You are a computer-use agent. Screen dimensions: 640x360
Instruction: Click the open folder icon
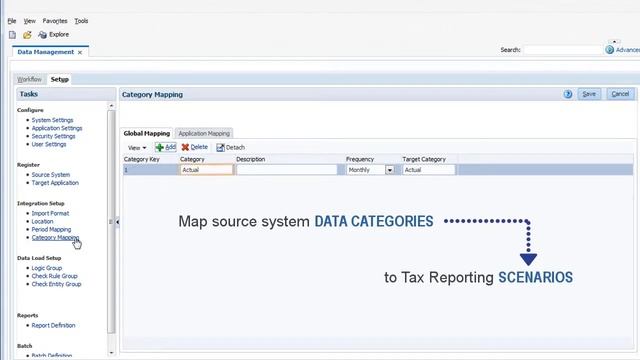click(27, 35)
